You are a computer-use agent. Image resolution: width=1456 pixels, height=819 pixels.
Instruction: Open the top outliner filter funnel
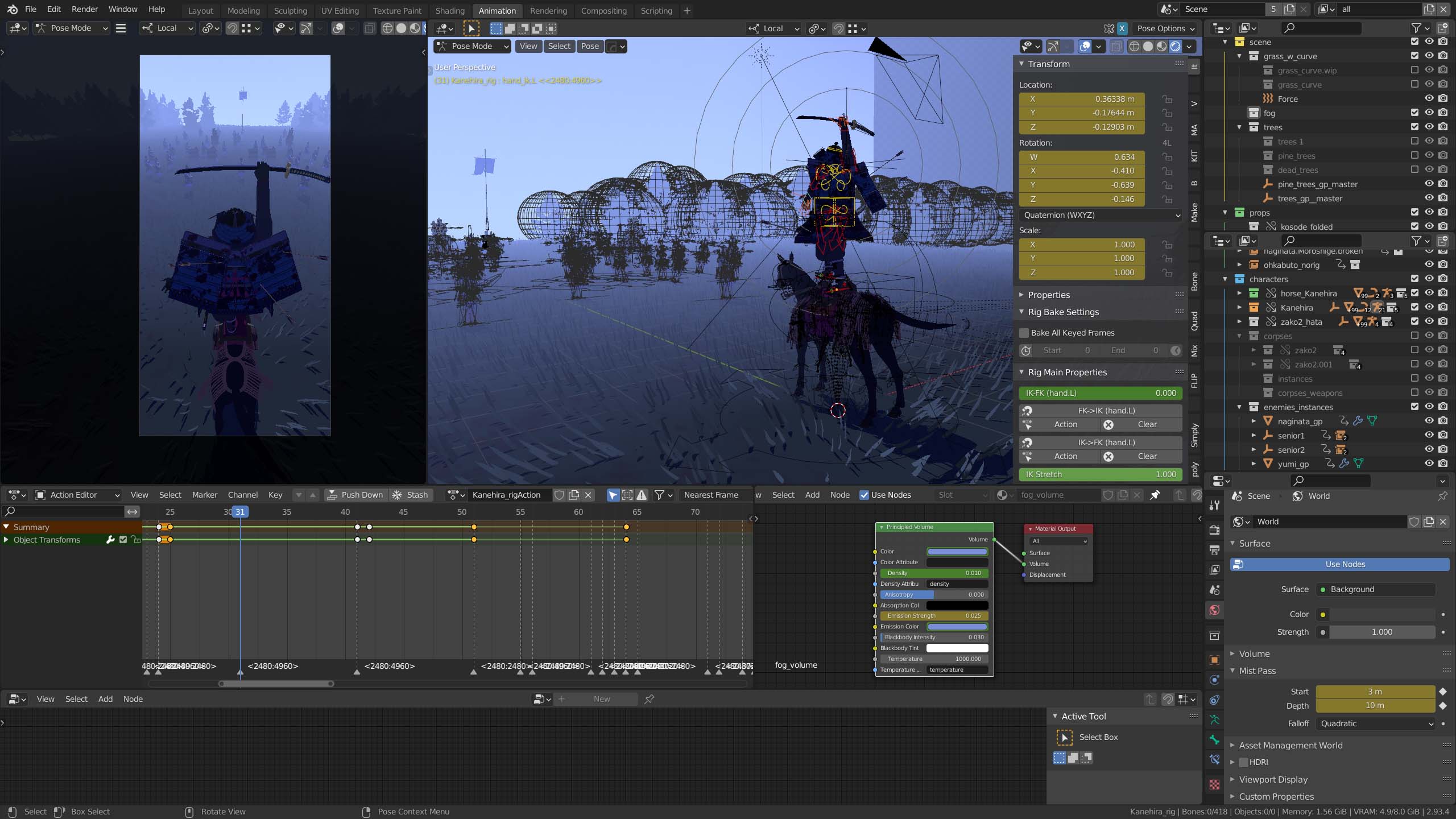[x=1416, y=28]
